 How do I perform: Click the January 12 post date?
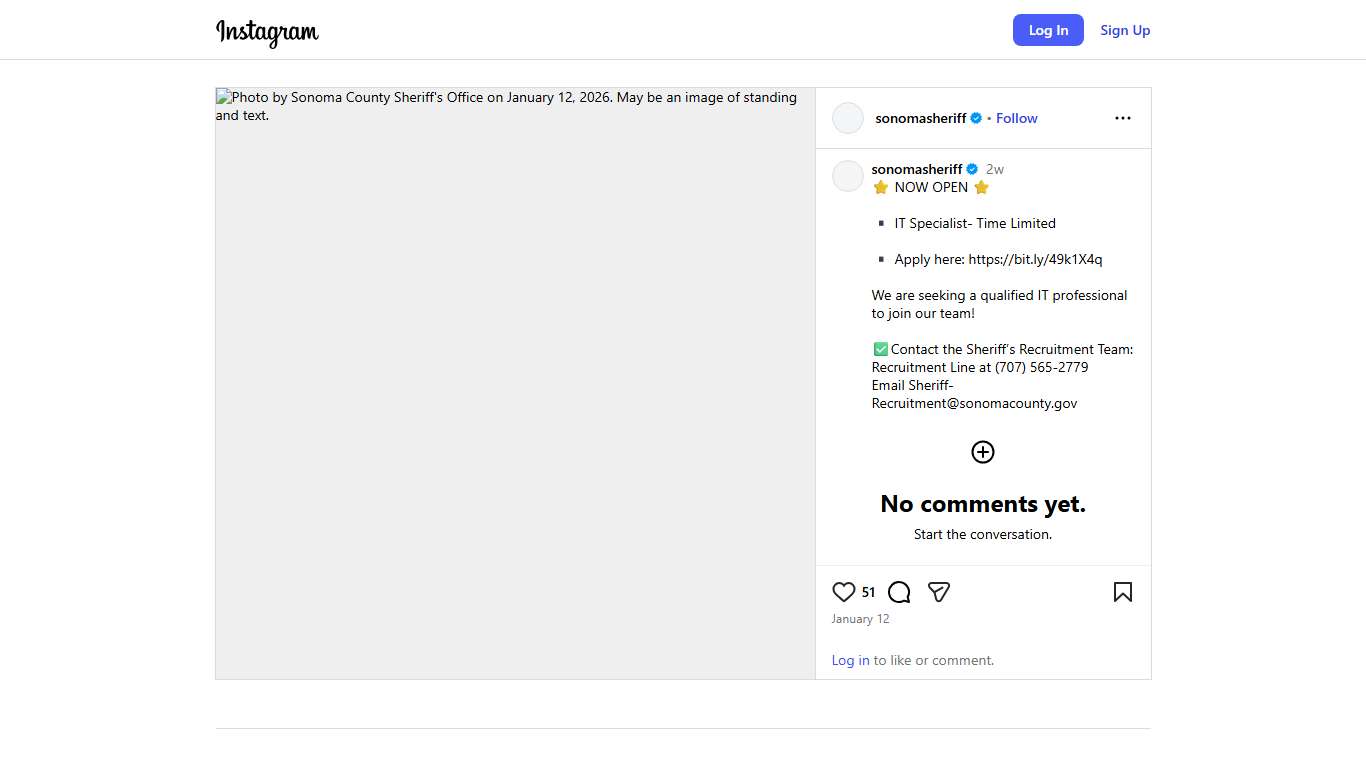860,619
